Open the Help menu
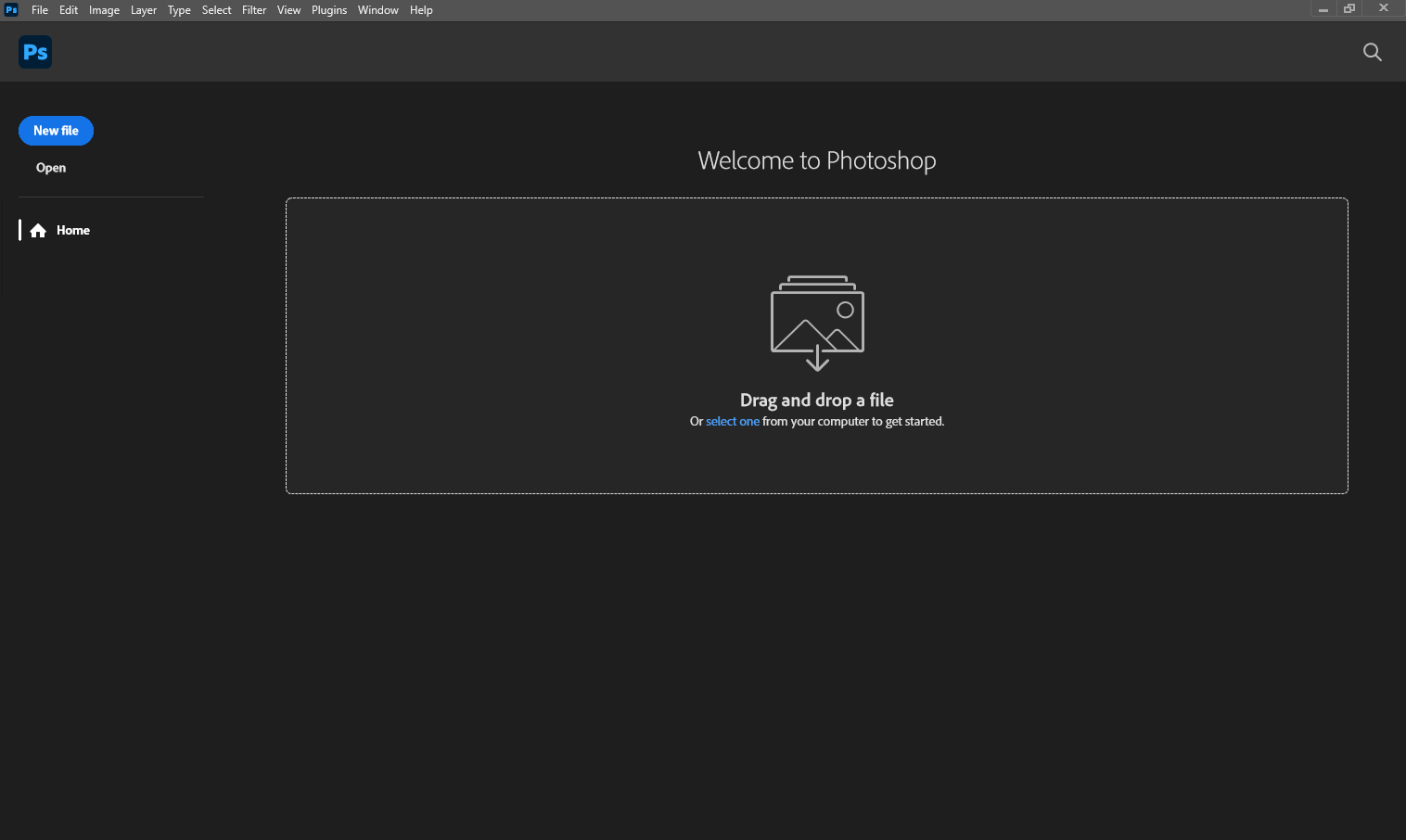 pos(421,10)
